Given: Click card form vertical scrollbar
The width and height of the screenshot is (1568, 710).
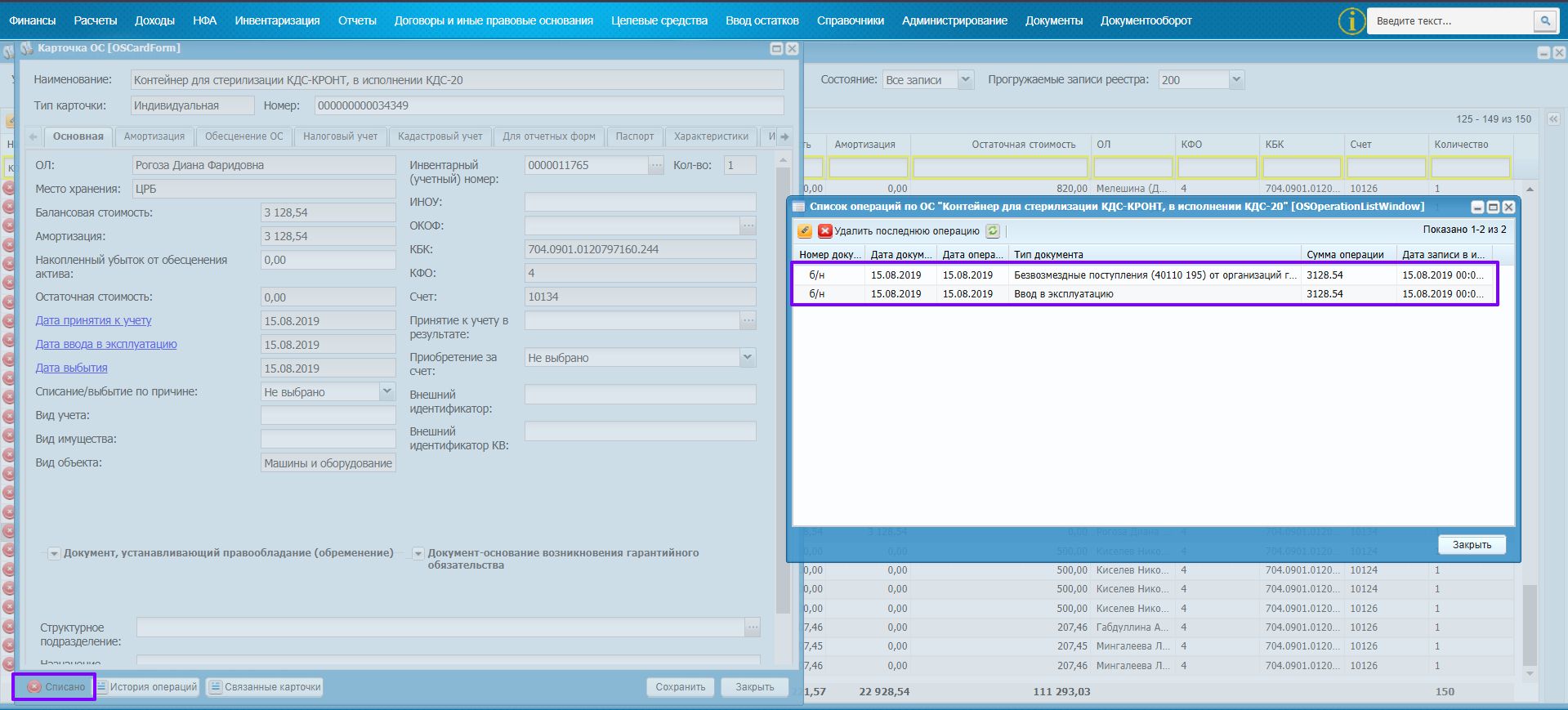Looking at the screenshot, I should point(783,391).
